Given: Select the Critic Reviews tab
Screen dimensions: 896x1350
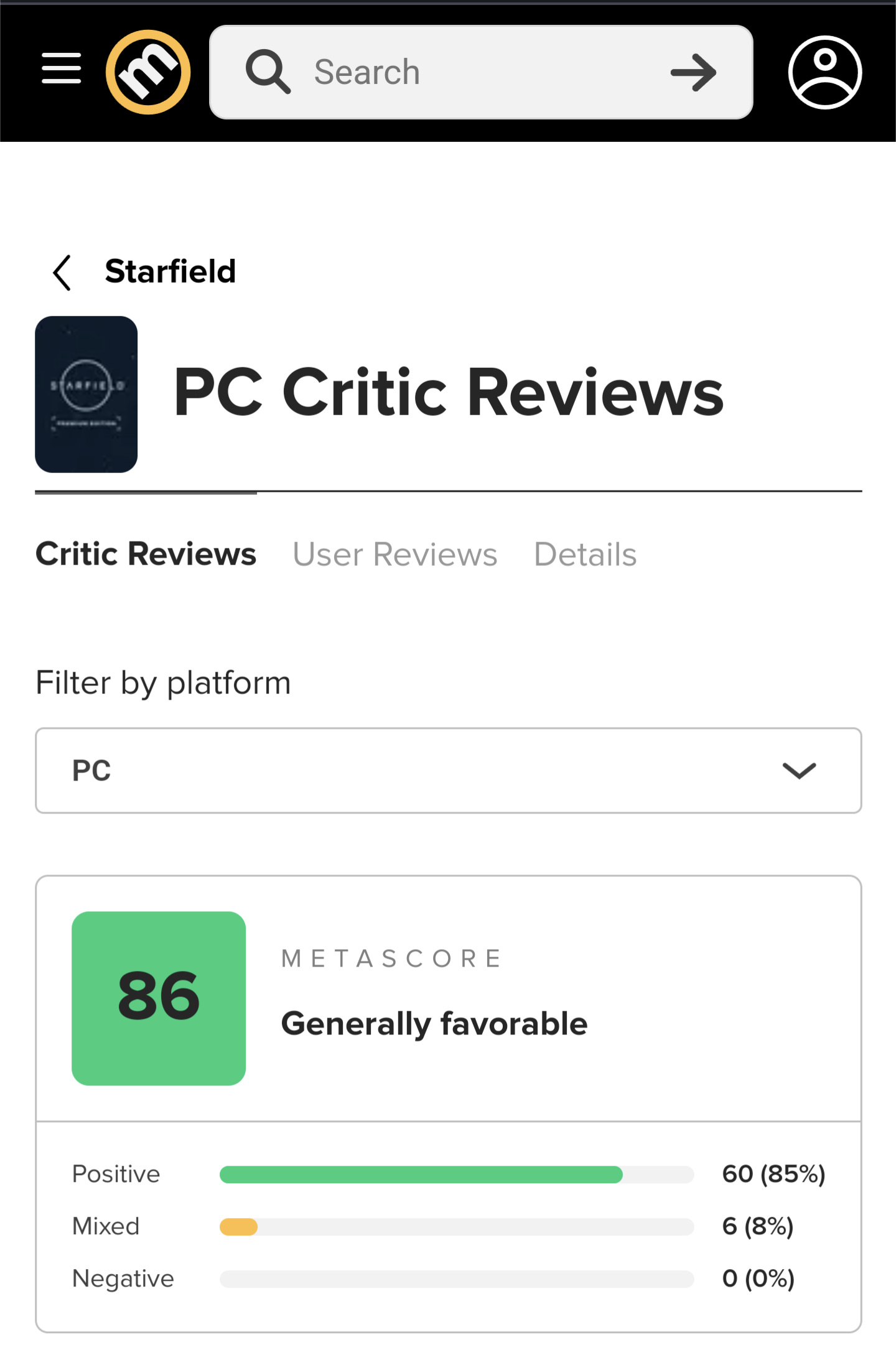Looking at the screenshot, I should click(x=146, y=554).
